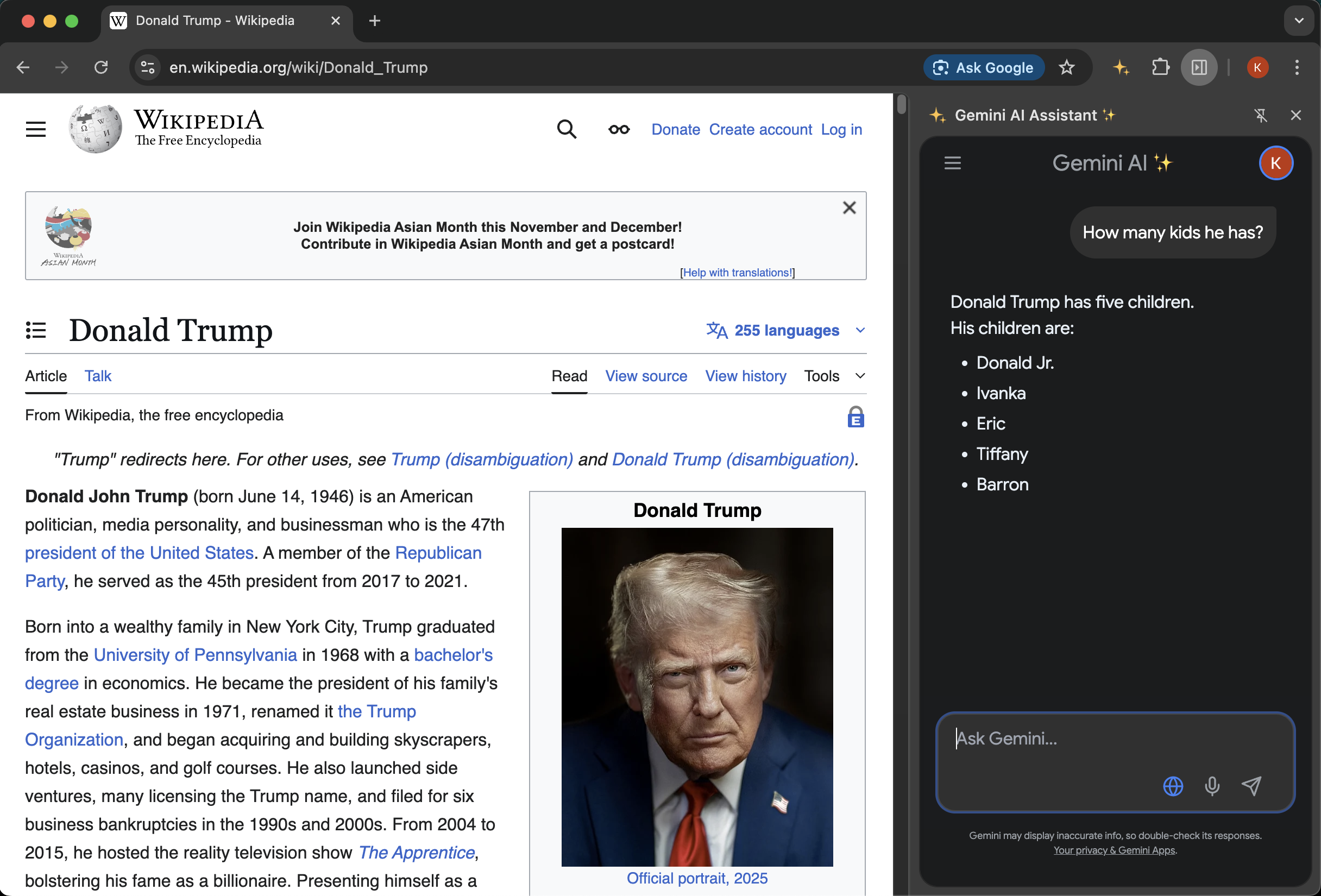Screen dimensions: 1321x896
Task: Open Gemini hamburger menu in side panel
Action: point(953,163)
